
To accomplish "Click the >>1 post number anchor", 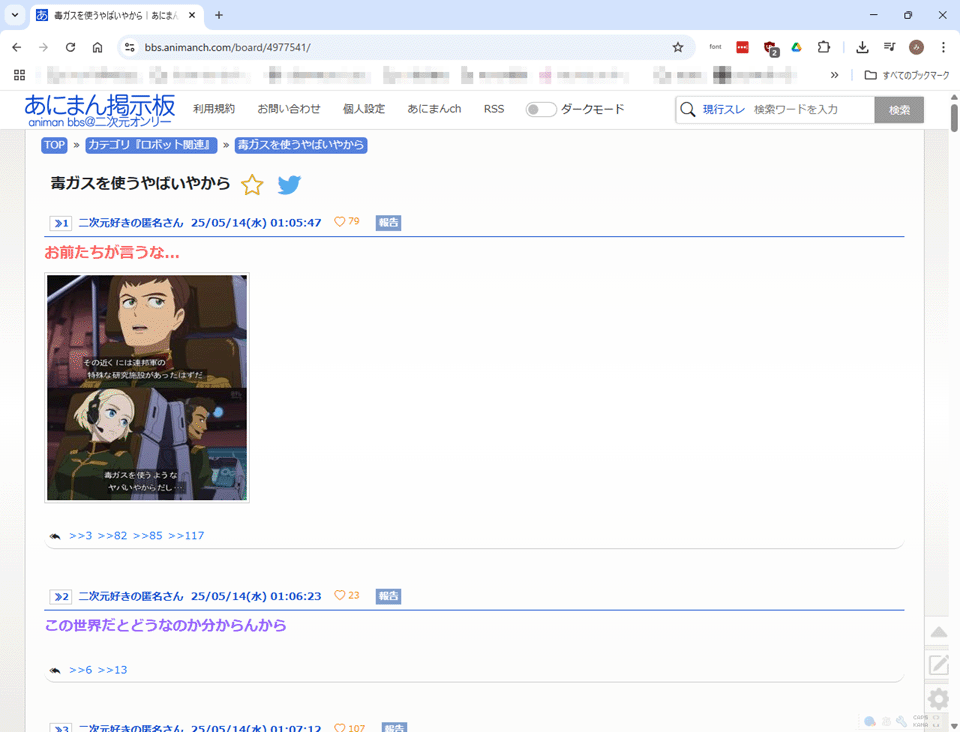I will coord(61,223).
